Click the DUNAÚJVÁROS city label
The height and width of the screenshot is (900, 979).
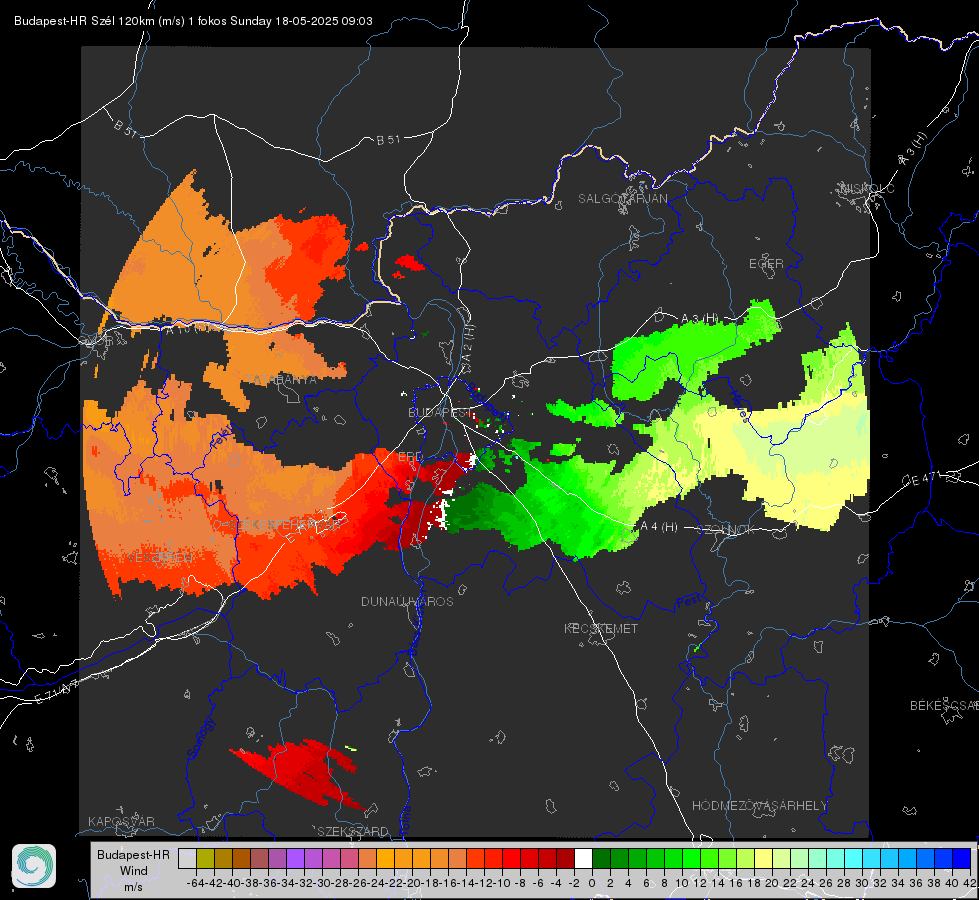click(x=407, y=601)
